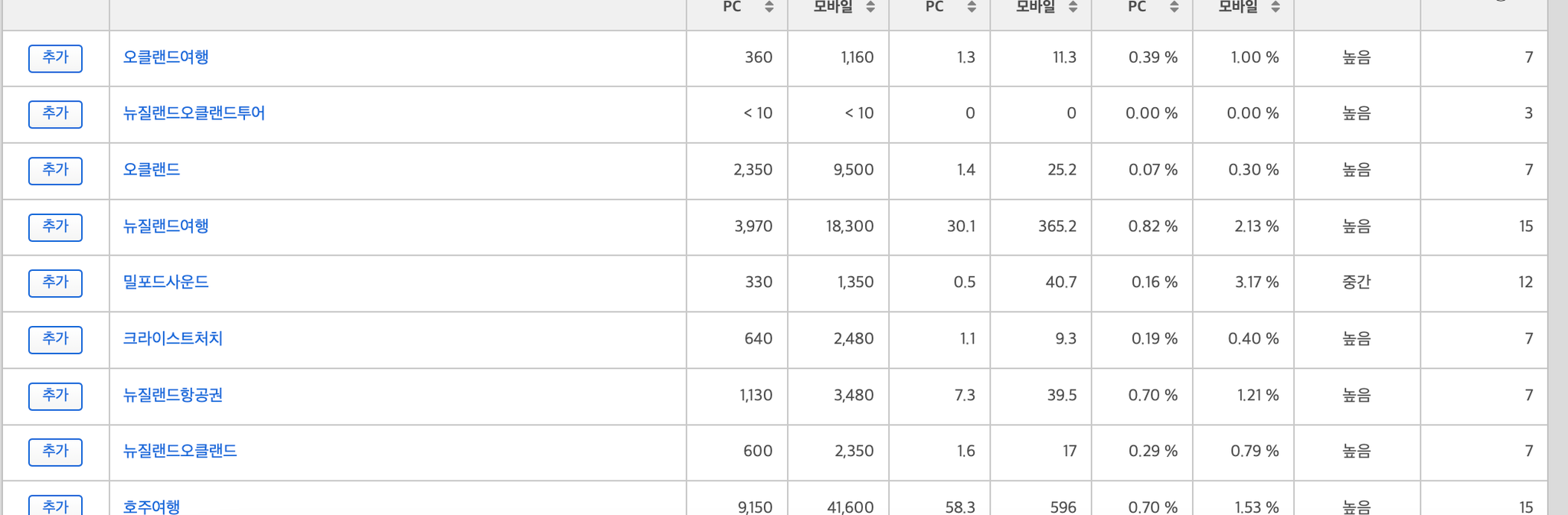Add 밀포드사운드 using its 추가 button
The height and width of the screenshot is (515, 1568).
[x=55, y=283]
